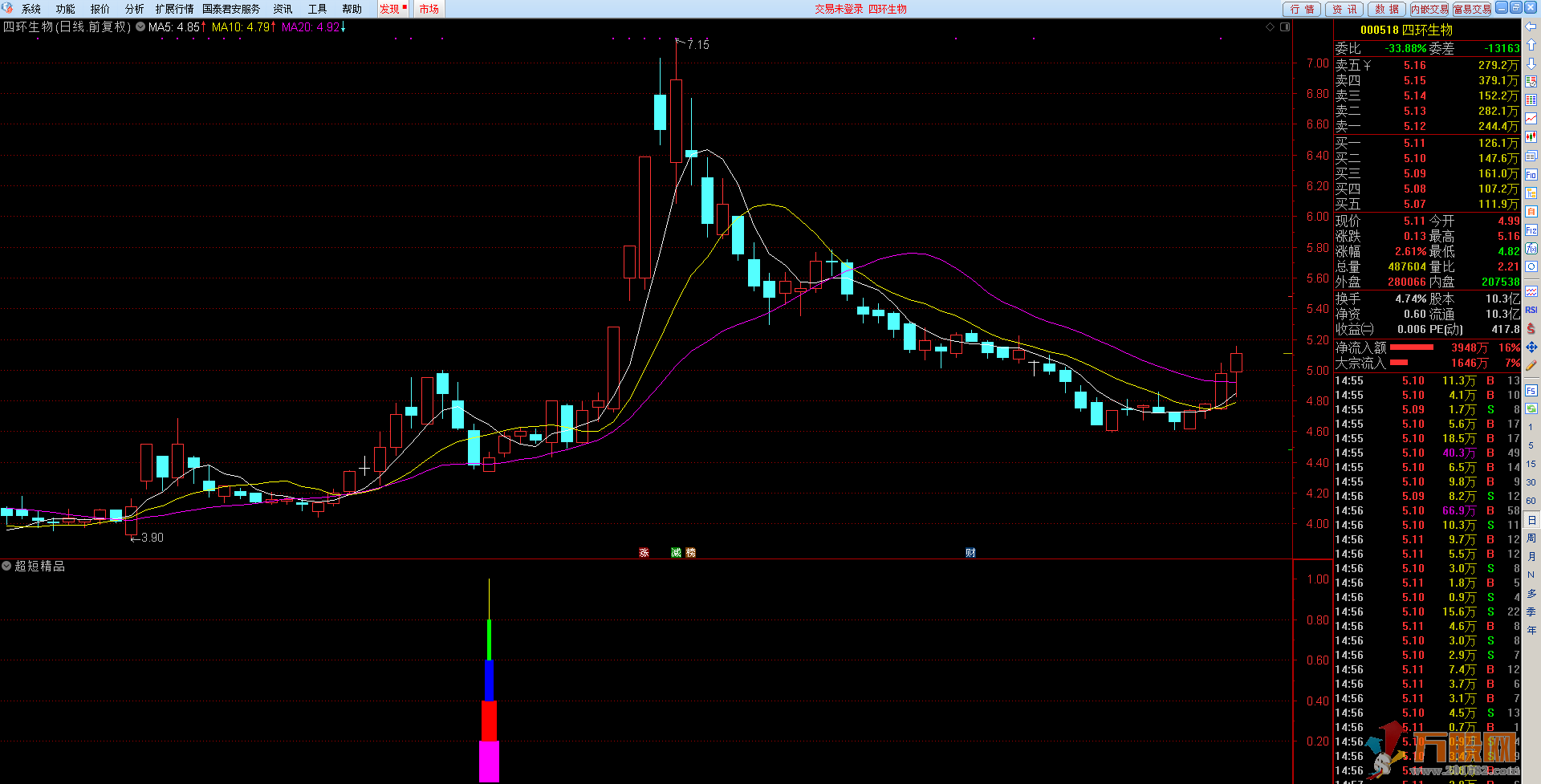Click the application logo icon at top left

click(8, 8)
